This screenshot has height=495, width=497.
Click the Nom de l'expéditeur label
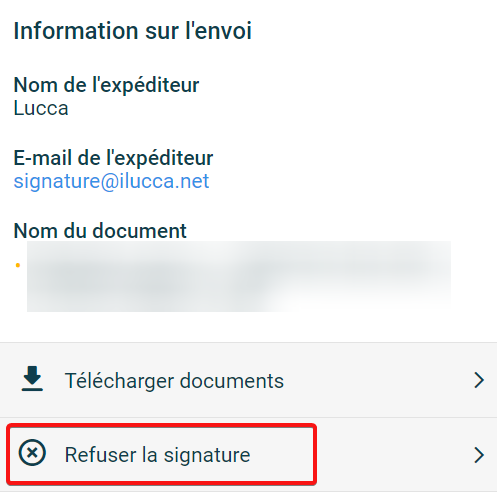point(106,85)
